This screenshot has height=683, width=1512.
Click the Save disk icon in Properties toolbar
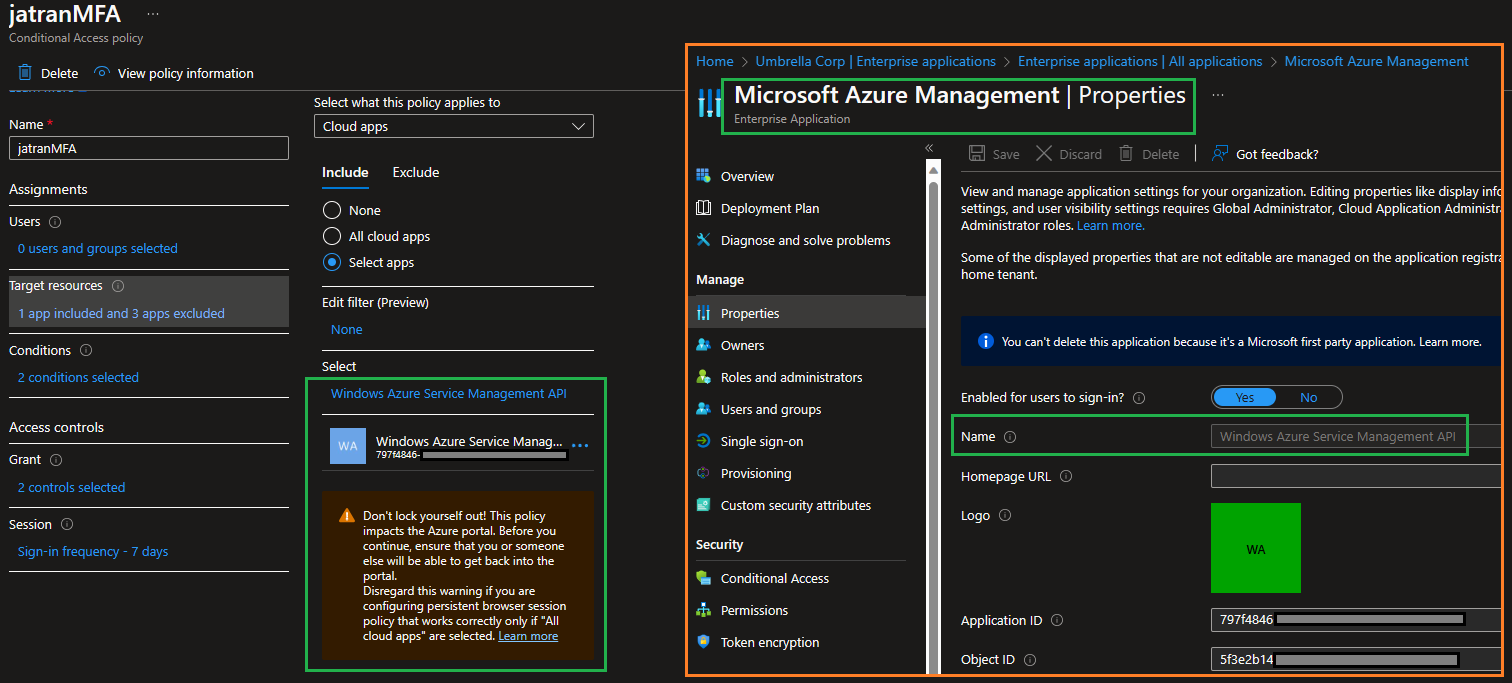click(x=977, y=154)
